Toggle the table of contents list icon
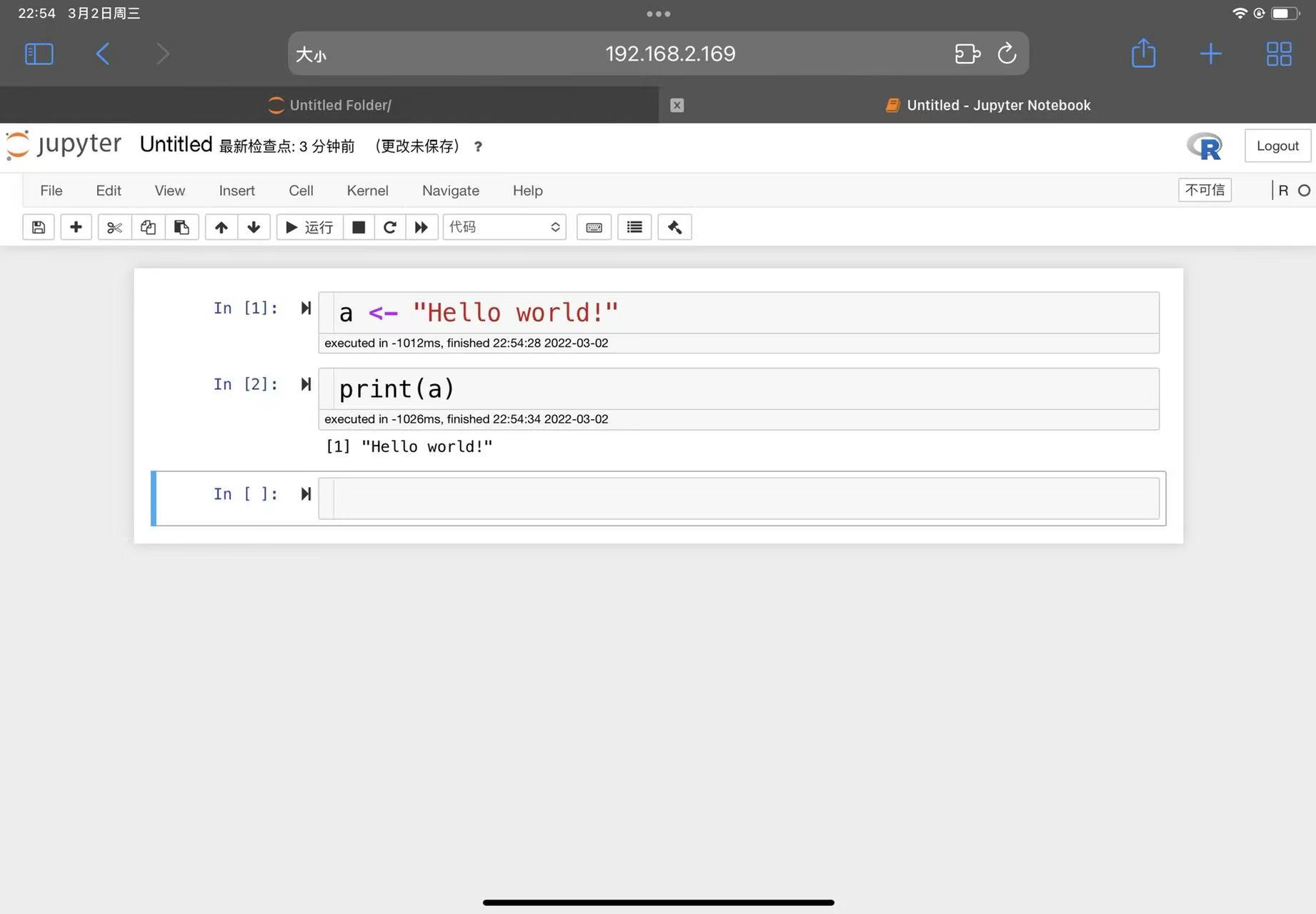Image resolution: width=1316 pixels, height=914 pixels. tap(634, 227)
